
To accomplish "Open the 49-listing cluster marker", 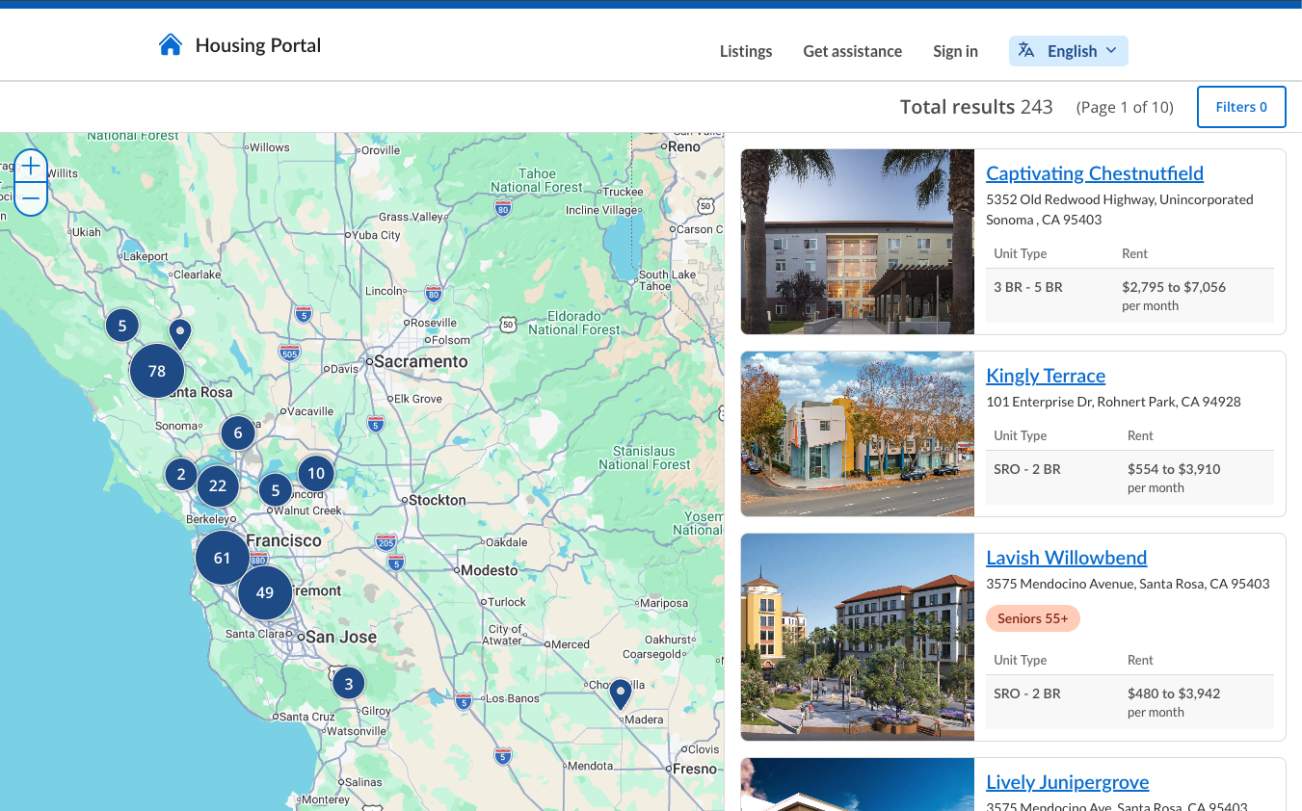I will (x=265, y=593).
